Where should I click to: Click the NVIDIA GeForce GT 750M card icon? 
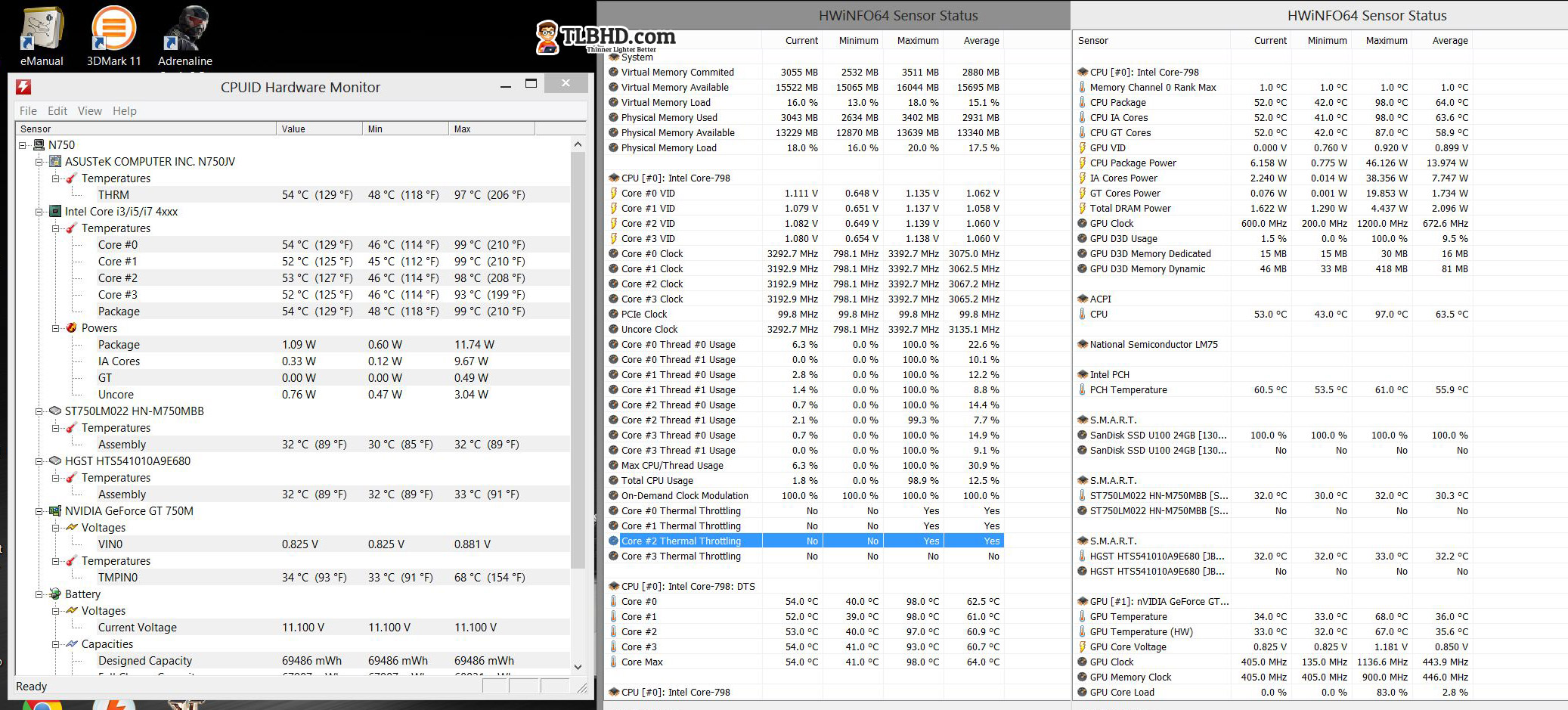(x=55, y=511)
